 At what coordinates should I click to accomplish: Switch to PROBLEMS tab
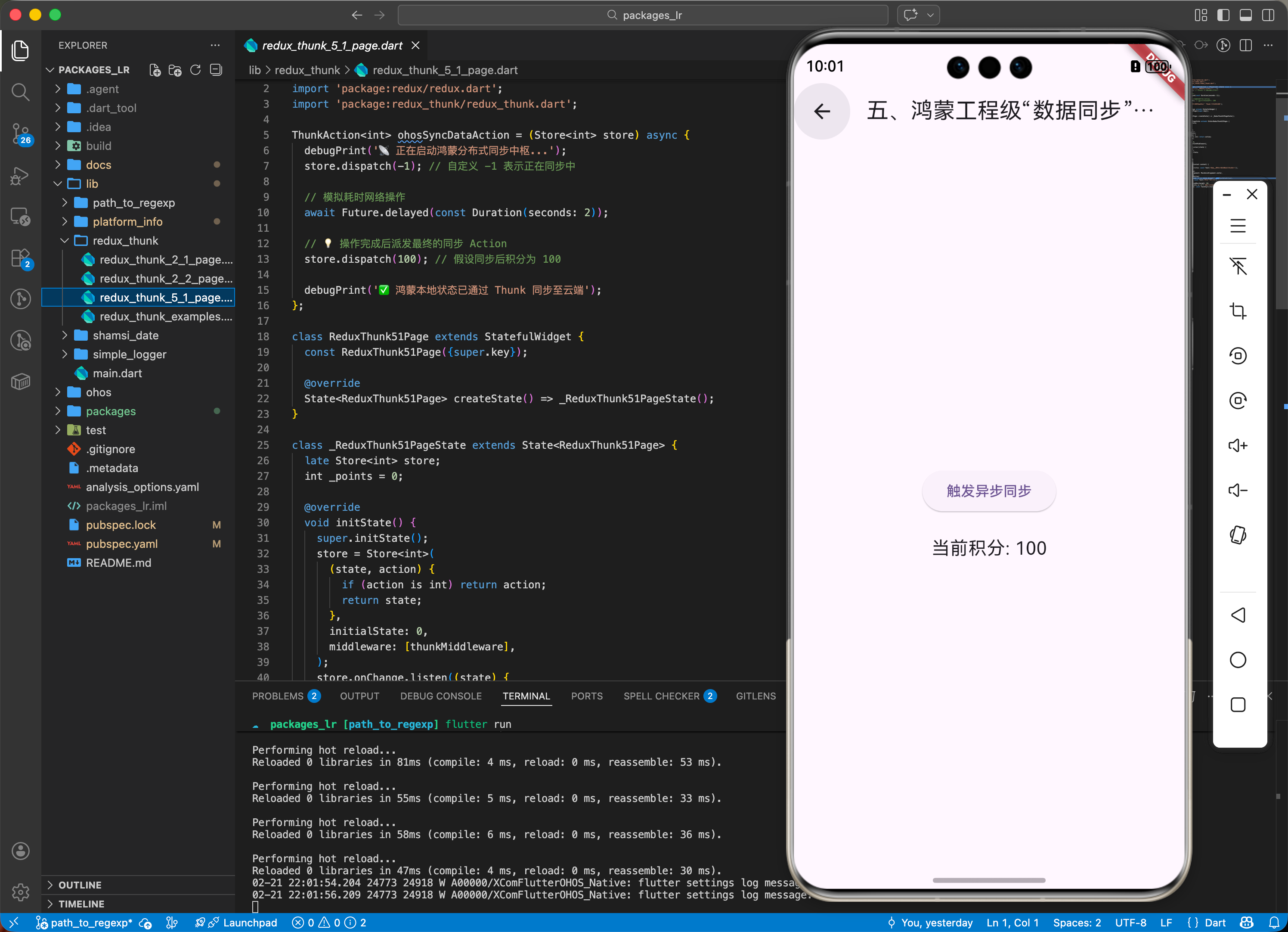click(278, 696)
